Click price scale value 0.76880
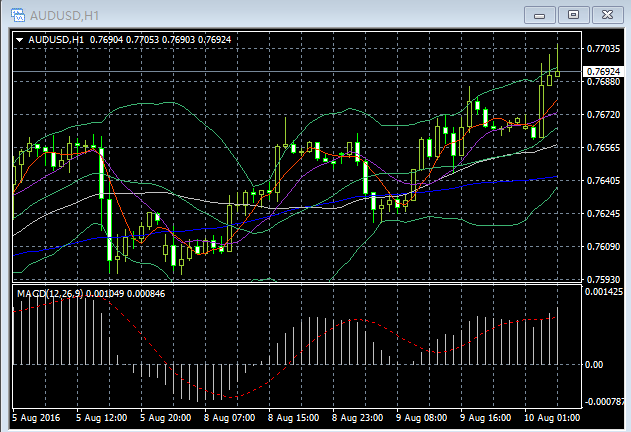631x432 pixels. click(603, 82)
